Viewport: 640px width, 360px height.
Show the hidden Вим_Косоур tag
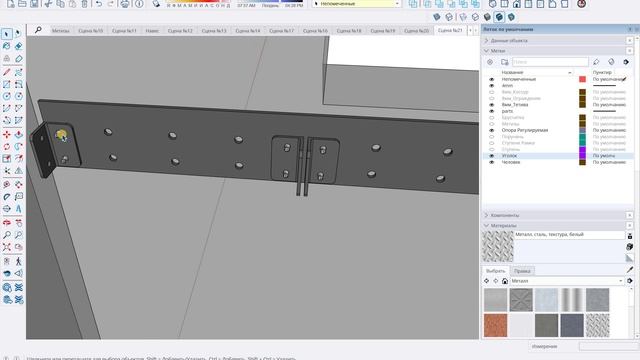[x=491, y=92]
